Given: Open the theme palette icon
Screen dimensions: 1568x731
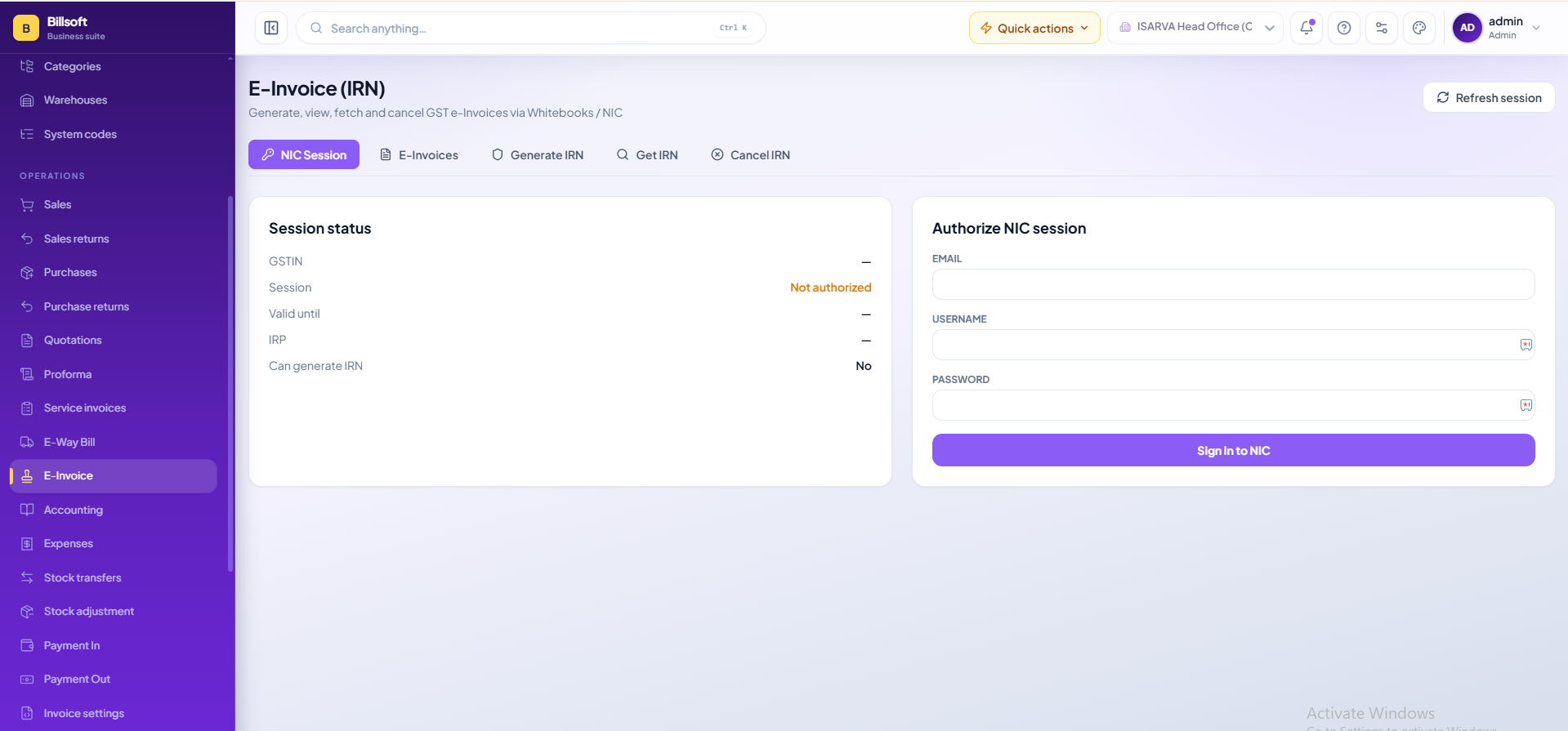Looking at the screenshot, I should (1419, 28).
